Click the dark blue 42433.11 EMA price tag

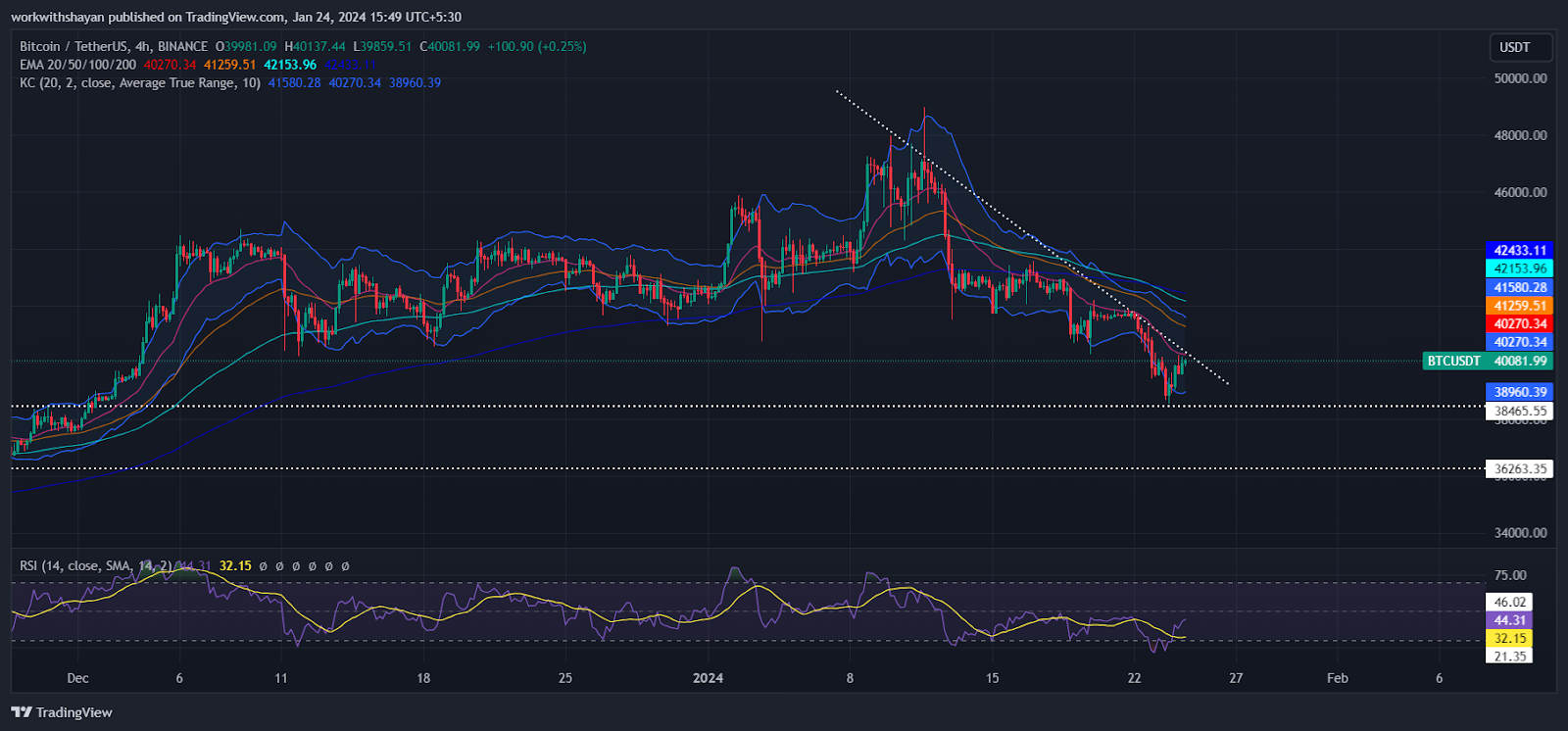coord(1519,251)
